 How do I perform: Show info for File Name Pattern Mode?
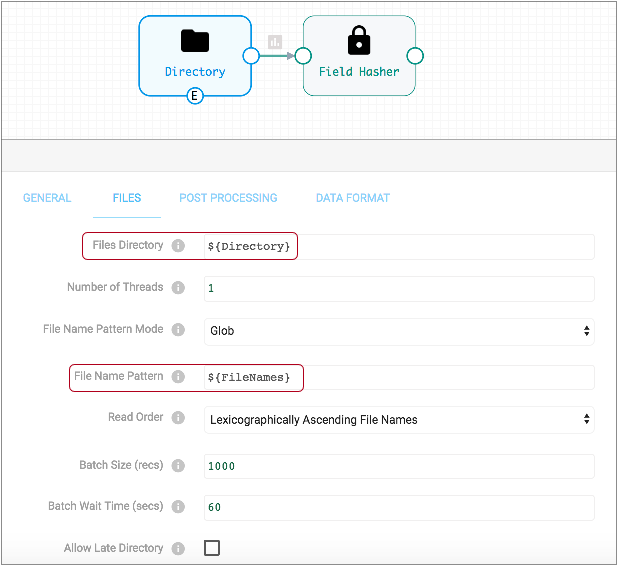pos(178,330)
